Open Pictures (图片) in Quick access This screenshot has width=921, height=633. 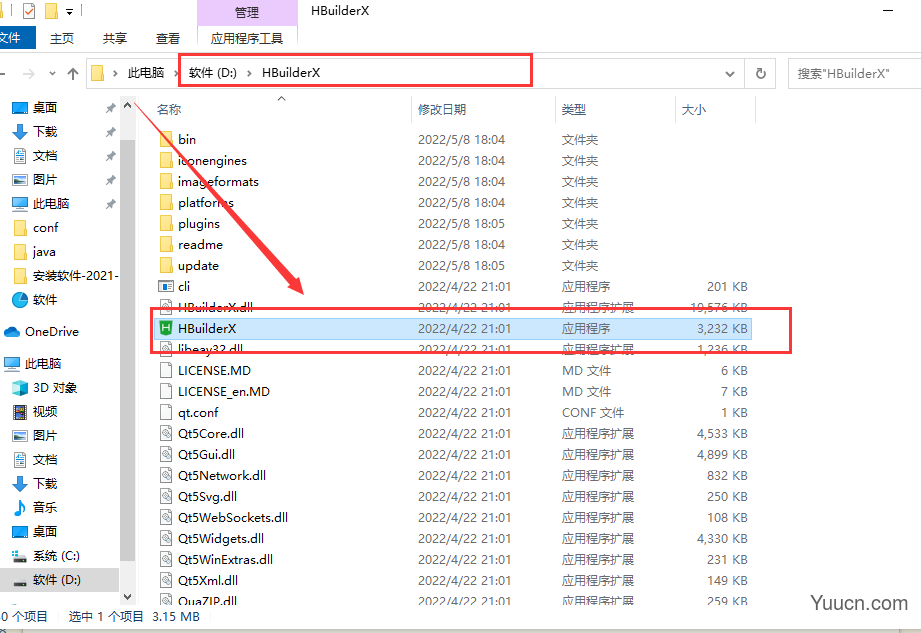coord(45,180)
